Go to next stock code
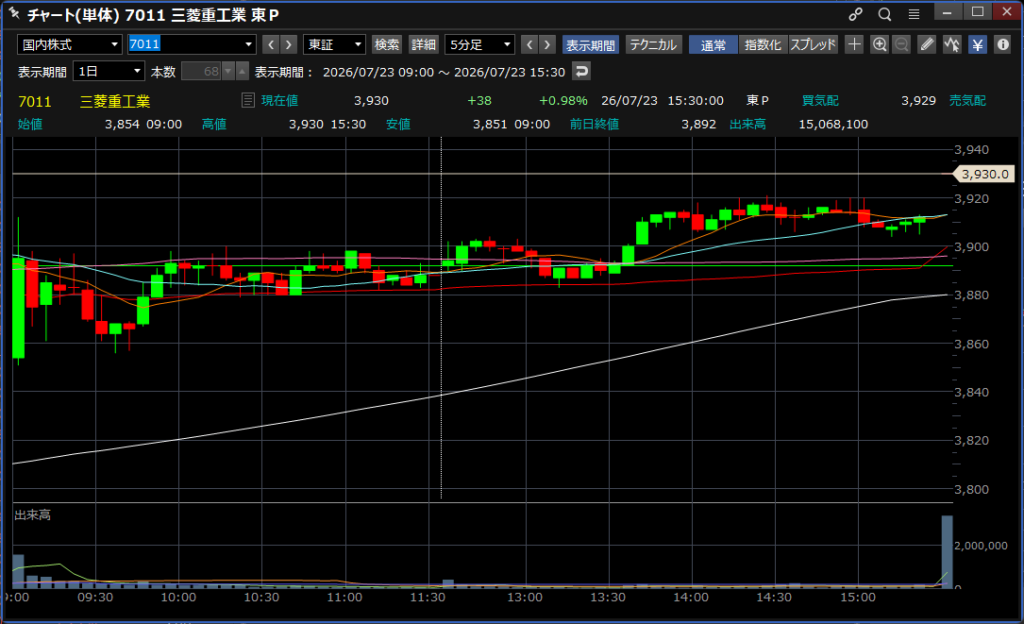 click(289, 44)
